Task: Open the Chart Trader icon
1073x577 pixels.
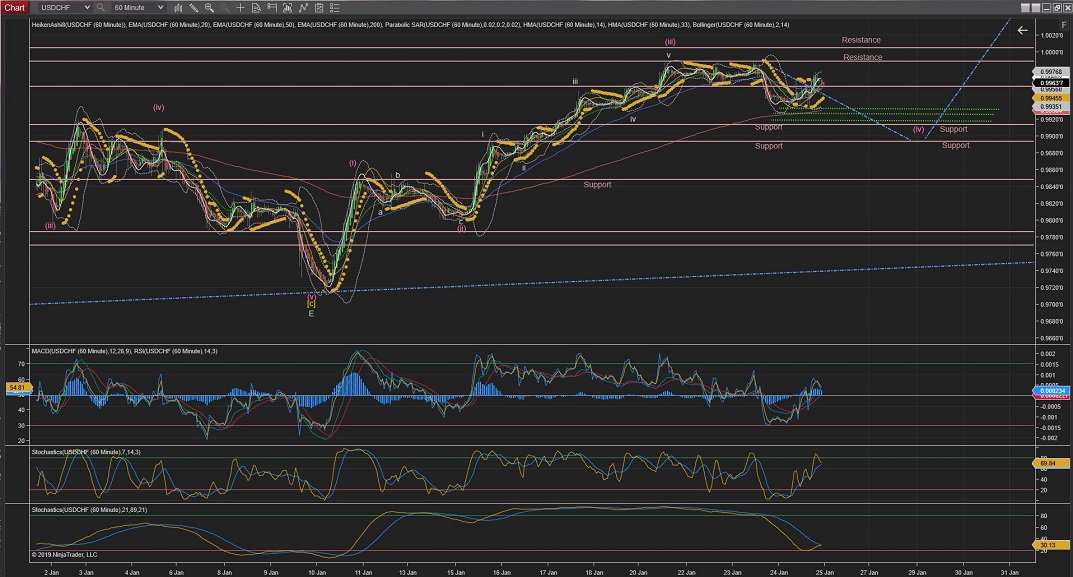Action: point(272,8)
